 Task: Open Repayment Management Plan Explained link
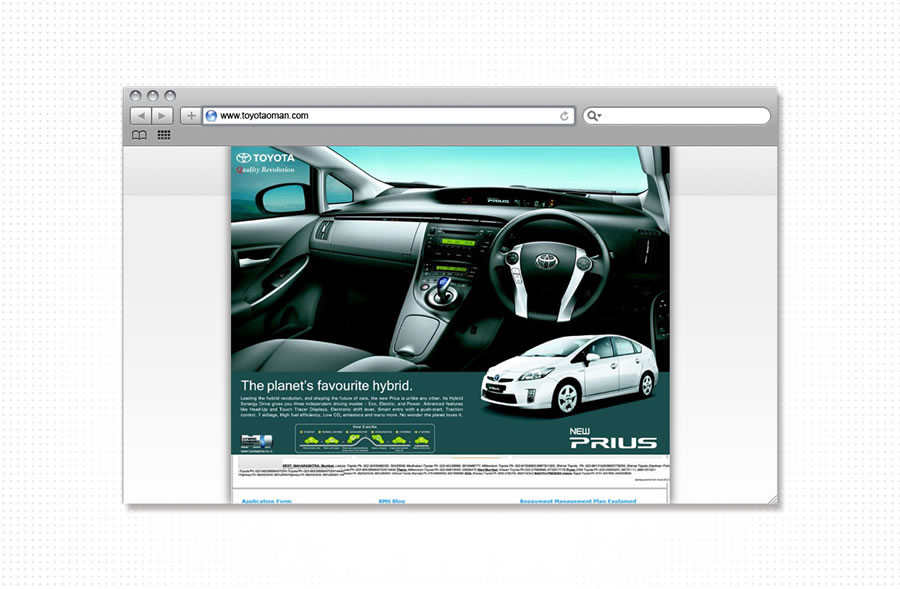click(x=578, y=501)
